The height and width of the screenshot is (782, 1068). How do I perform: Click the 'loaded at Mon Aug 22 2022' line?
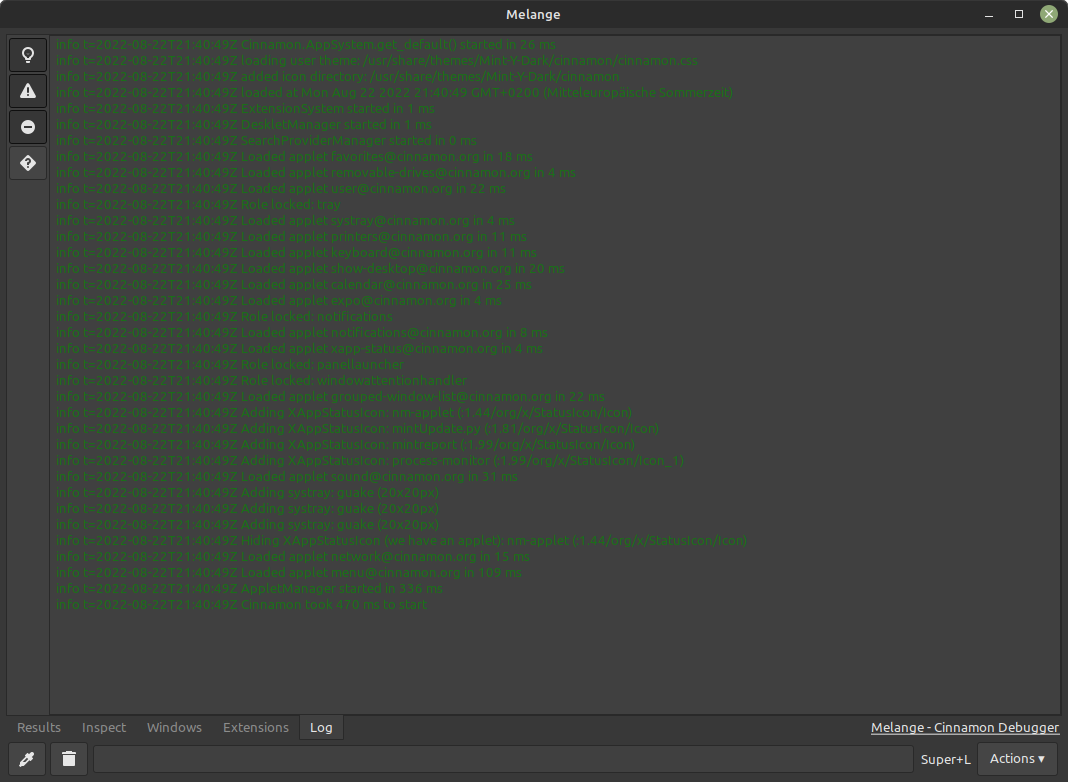(394, 93)
